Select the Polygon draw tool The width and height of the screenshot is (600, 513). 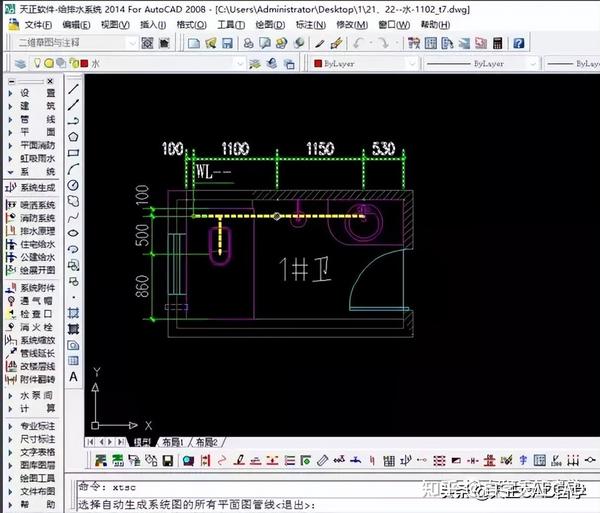(x=73, y=137)
